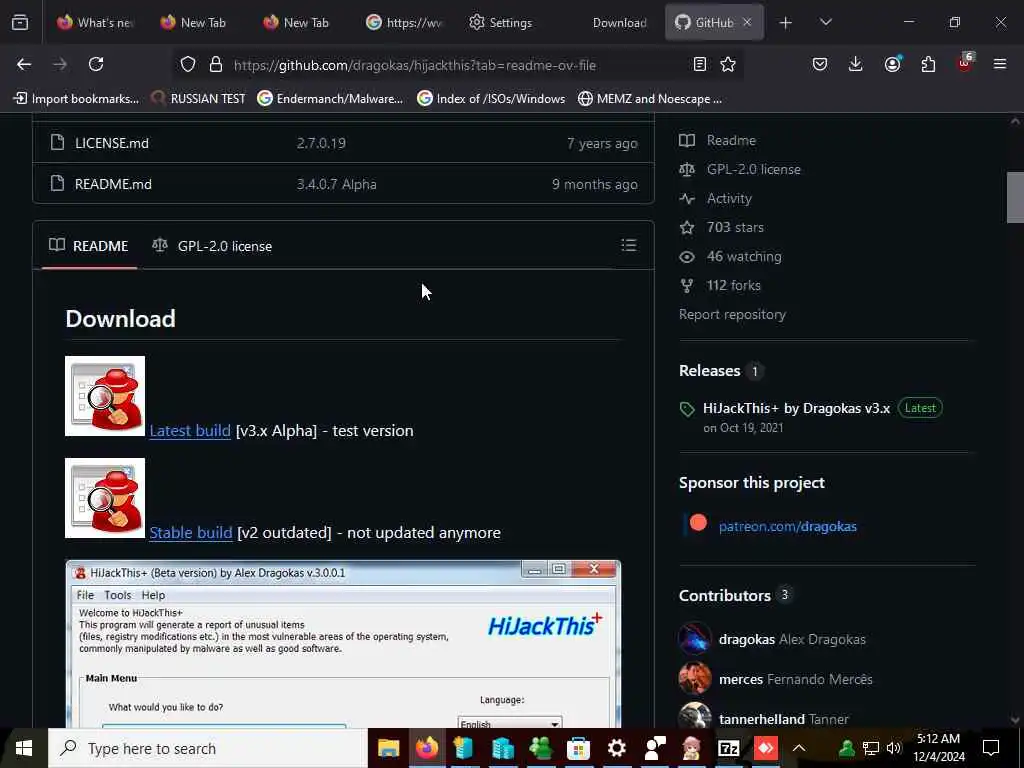Click the page vertical scrollbar thumb

(x=1015, y=197)
